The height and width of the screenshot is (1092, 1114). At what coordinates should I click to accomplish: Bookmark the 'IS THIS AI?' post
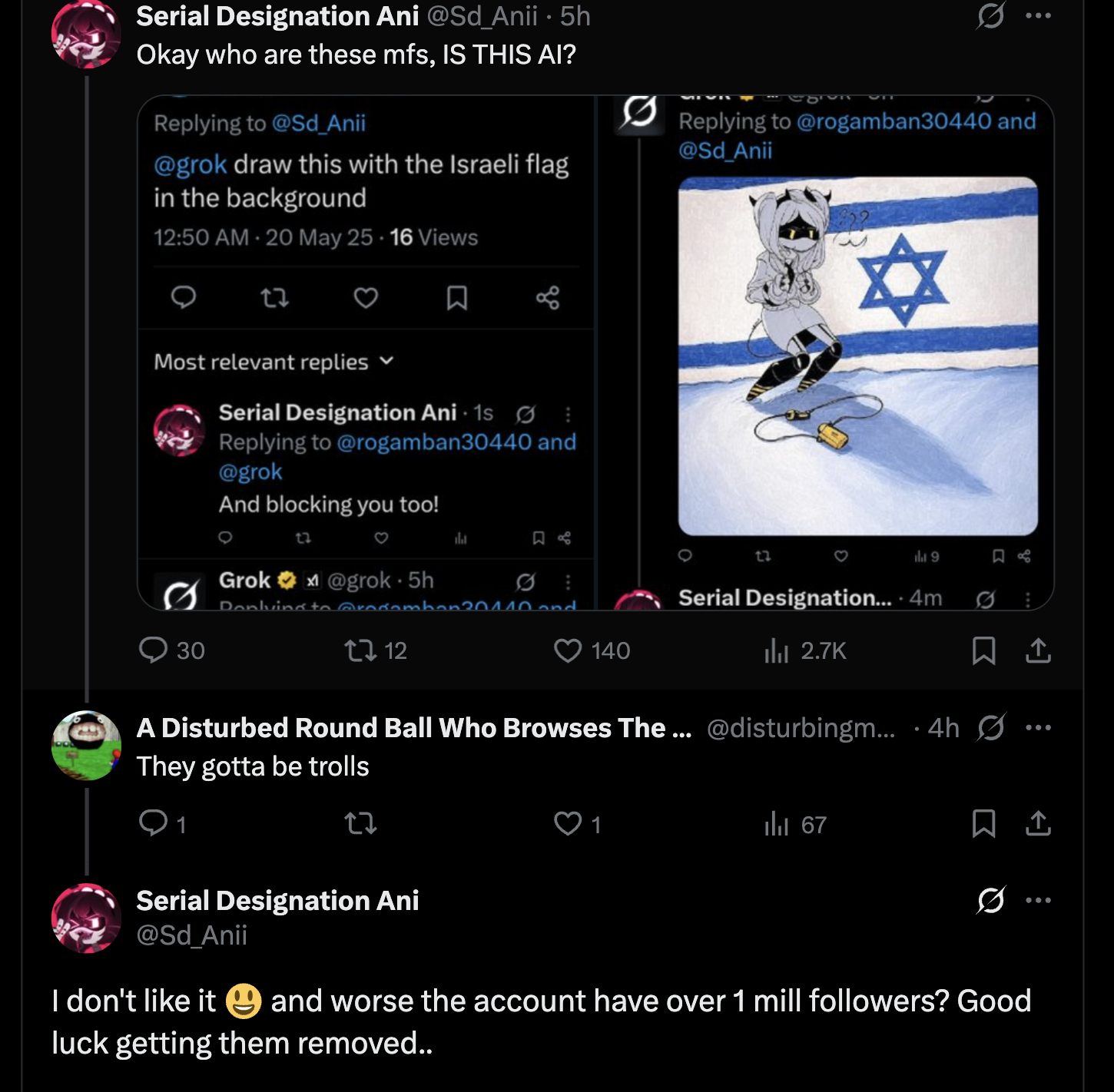coord(983,651)
